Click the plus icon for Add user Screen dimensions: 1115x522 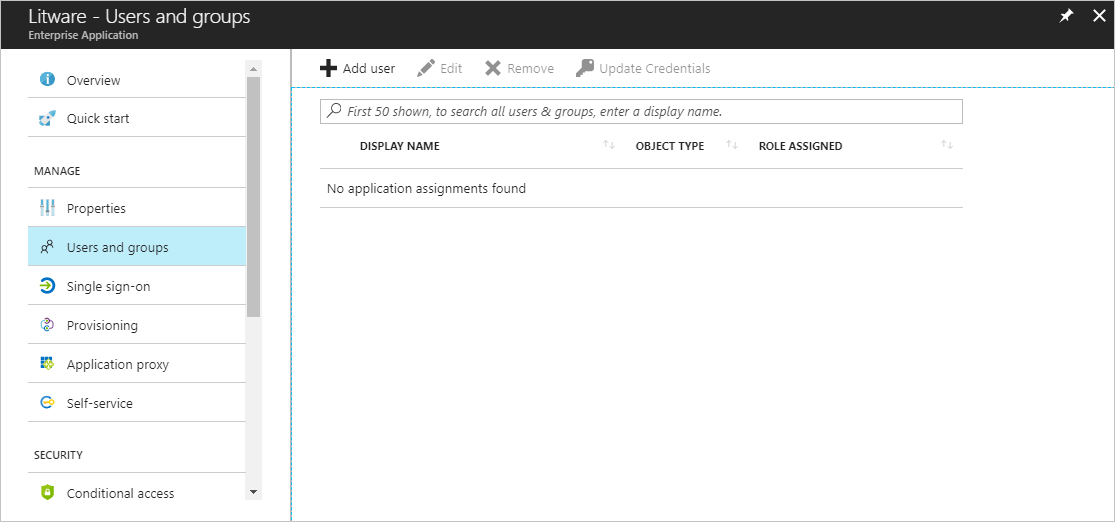click(328, 68)
